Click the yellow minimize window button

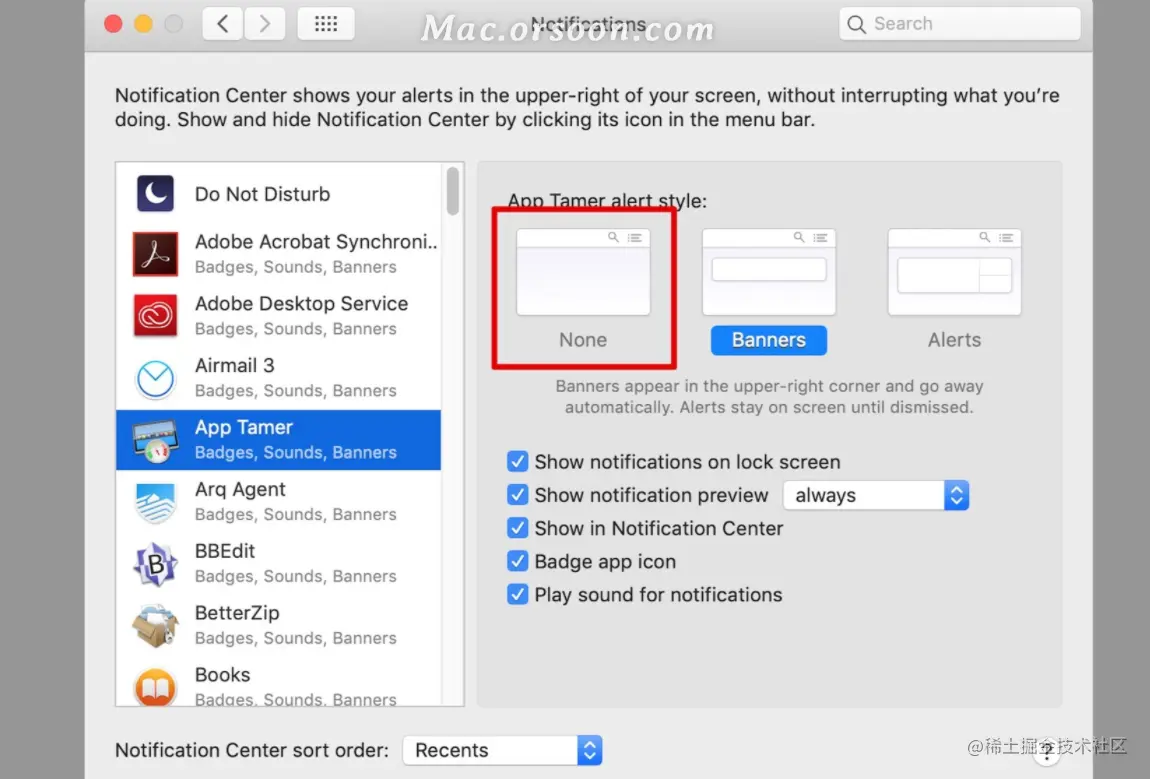pyautogui.click(x=143, y=24)
